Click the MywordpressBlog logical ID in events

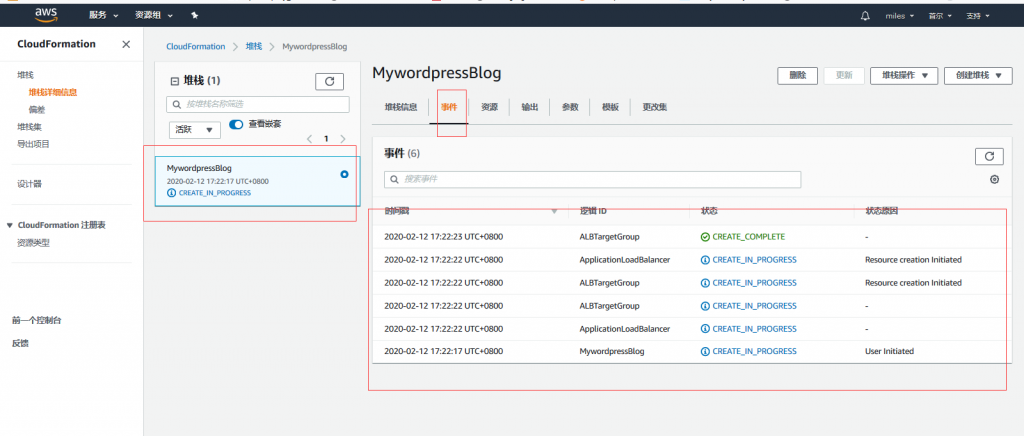coord(611,351)
